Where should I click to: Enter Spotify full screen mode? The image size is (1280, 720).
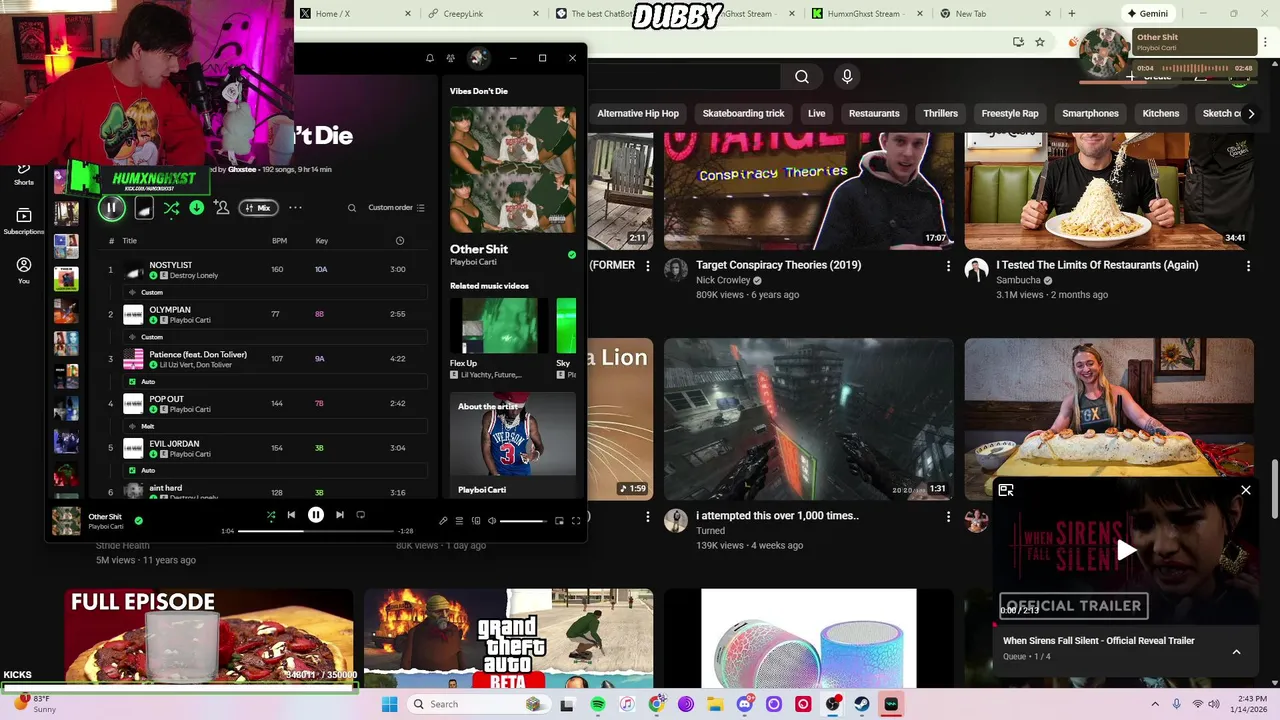(x=576, y=521)
